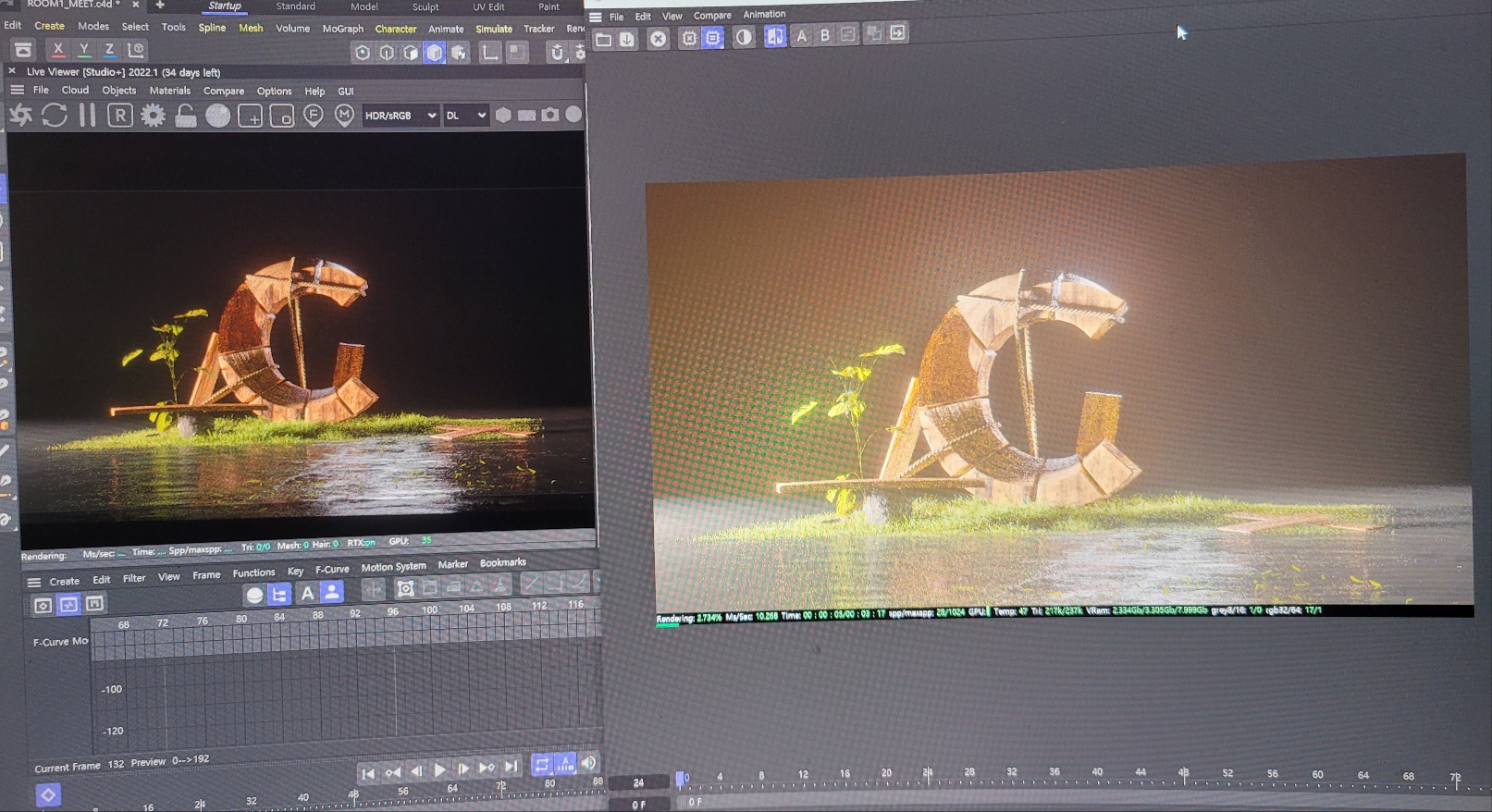Click the Send to Live Viewer Octane logo icon
Screen dimensions: 1492x812
point(20,115)
